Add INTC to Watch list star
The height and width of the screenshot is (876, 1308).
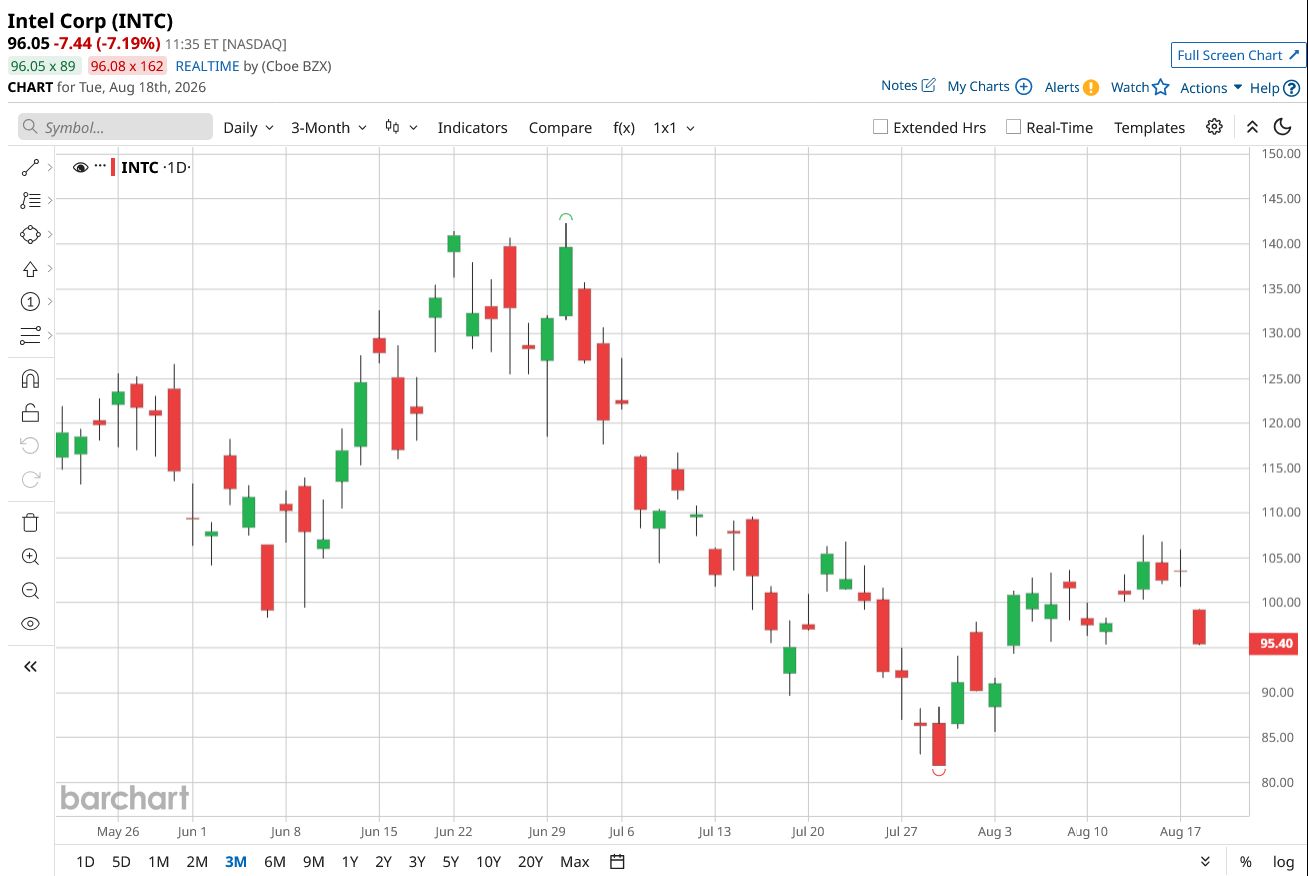(1160, 87)
